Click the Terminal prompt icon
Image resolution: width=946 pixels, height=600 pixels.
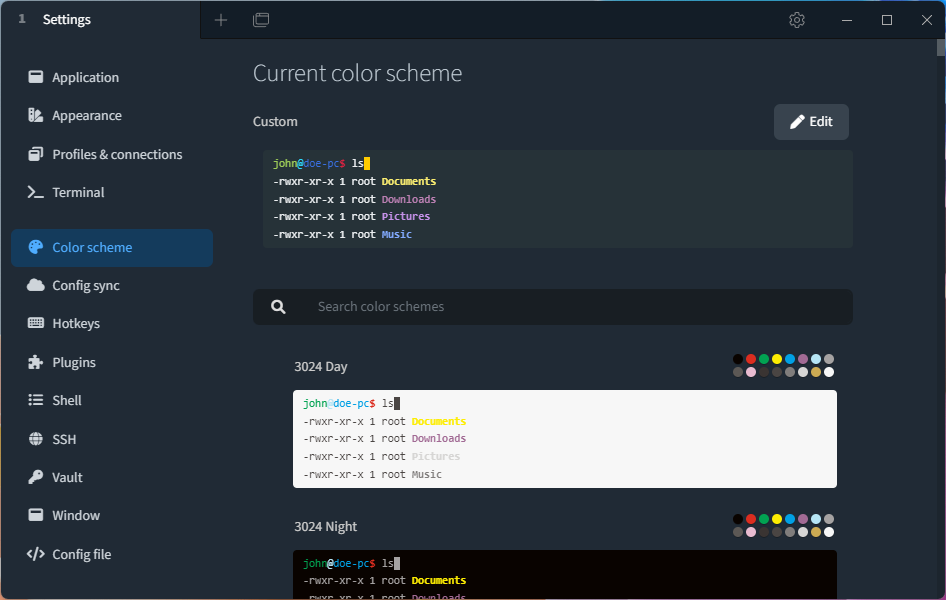(36, 192)
